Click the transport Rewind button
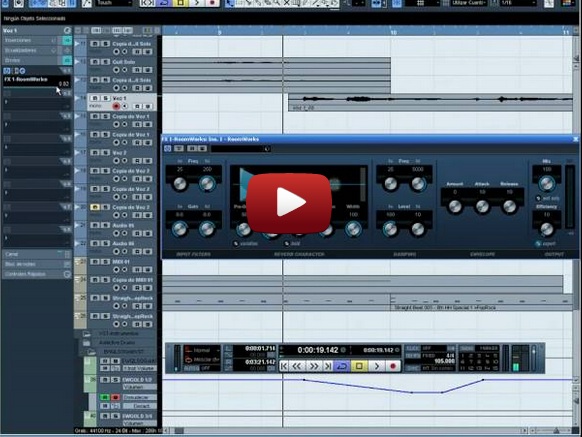Viewport: 582px width, 437px height. (x=297, y=366)
